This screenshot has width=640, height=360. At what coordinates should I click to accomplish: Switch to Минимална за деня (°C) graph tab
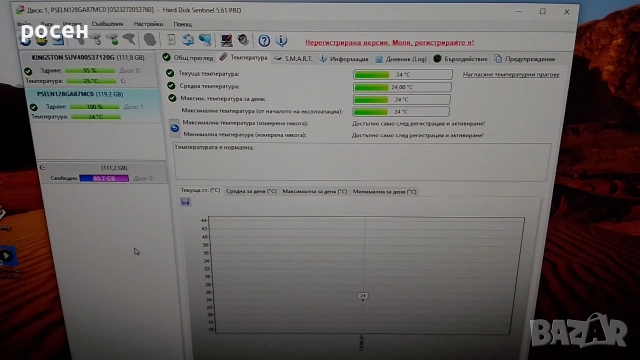384,191
